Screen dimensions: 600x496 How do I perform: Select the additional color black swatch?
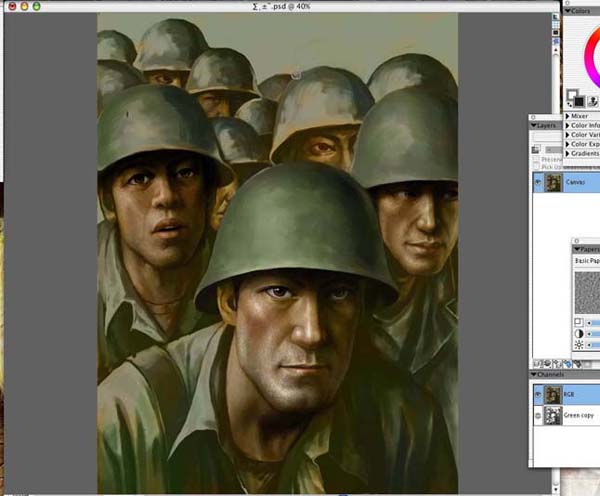[579, 101]
